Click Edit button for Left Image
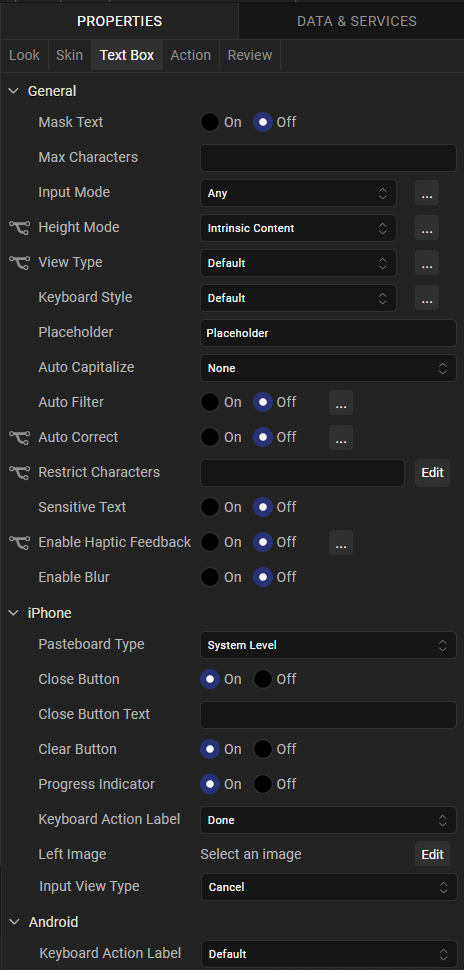This screenshot has height=971, width=464. [x=432, y=855]
